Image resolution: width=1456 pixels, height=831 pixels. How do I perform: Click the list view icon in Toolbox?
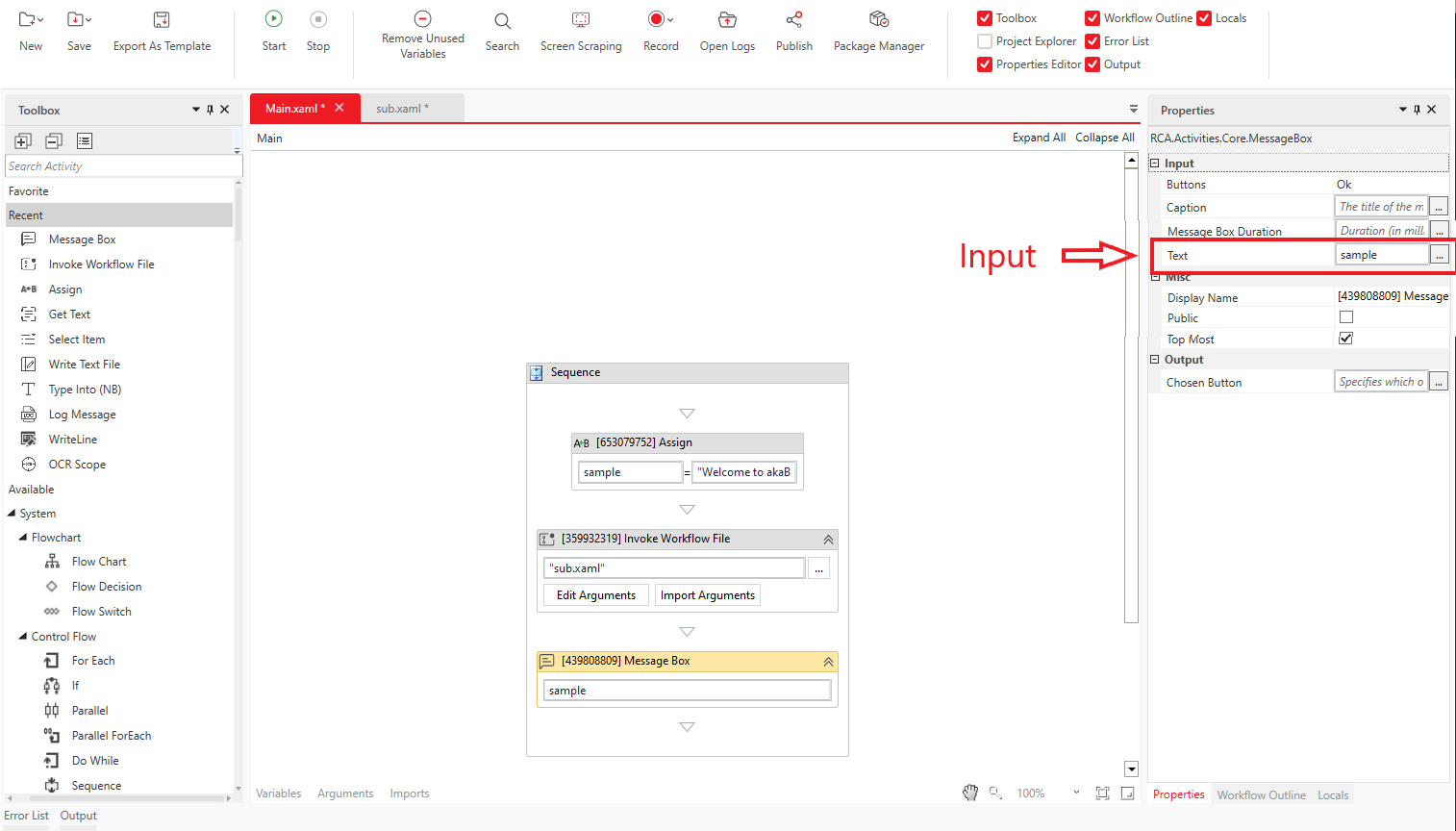(85, 140)
